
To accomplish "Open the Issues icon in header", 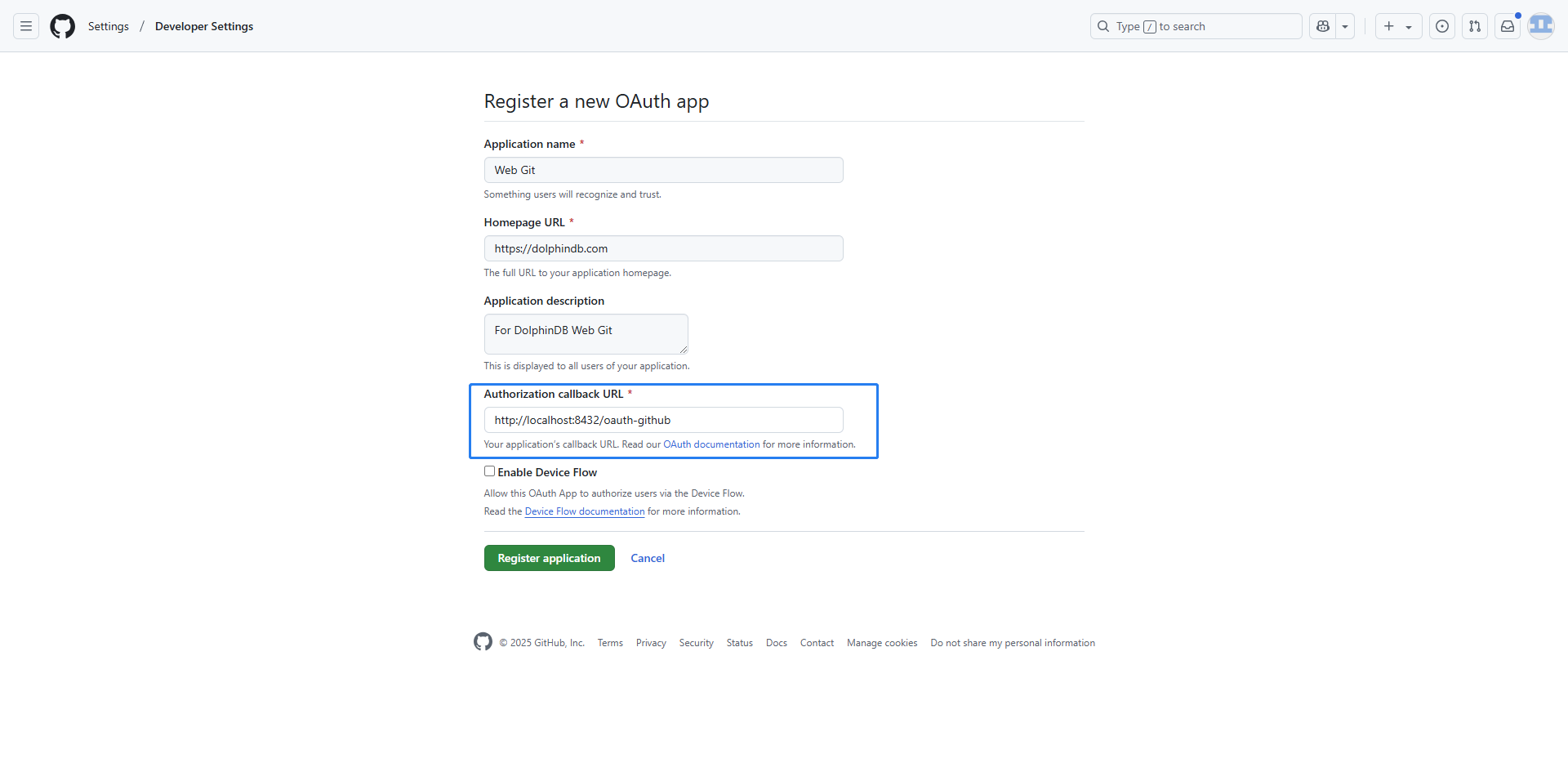I will (x=1442, y=26).
